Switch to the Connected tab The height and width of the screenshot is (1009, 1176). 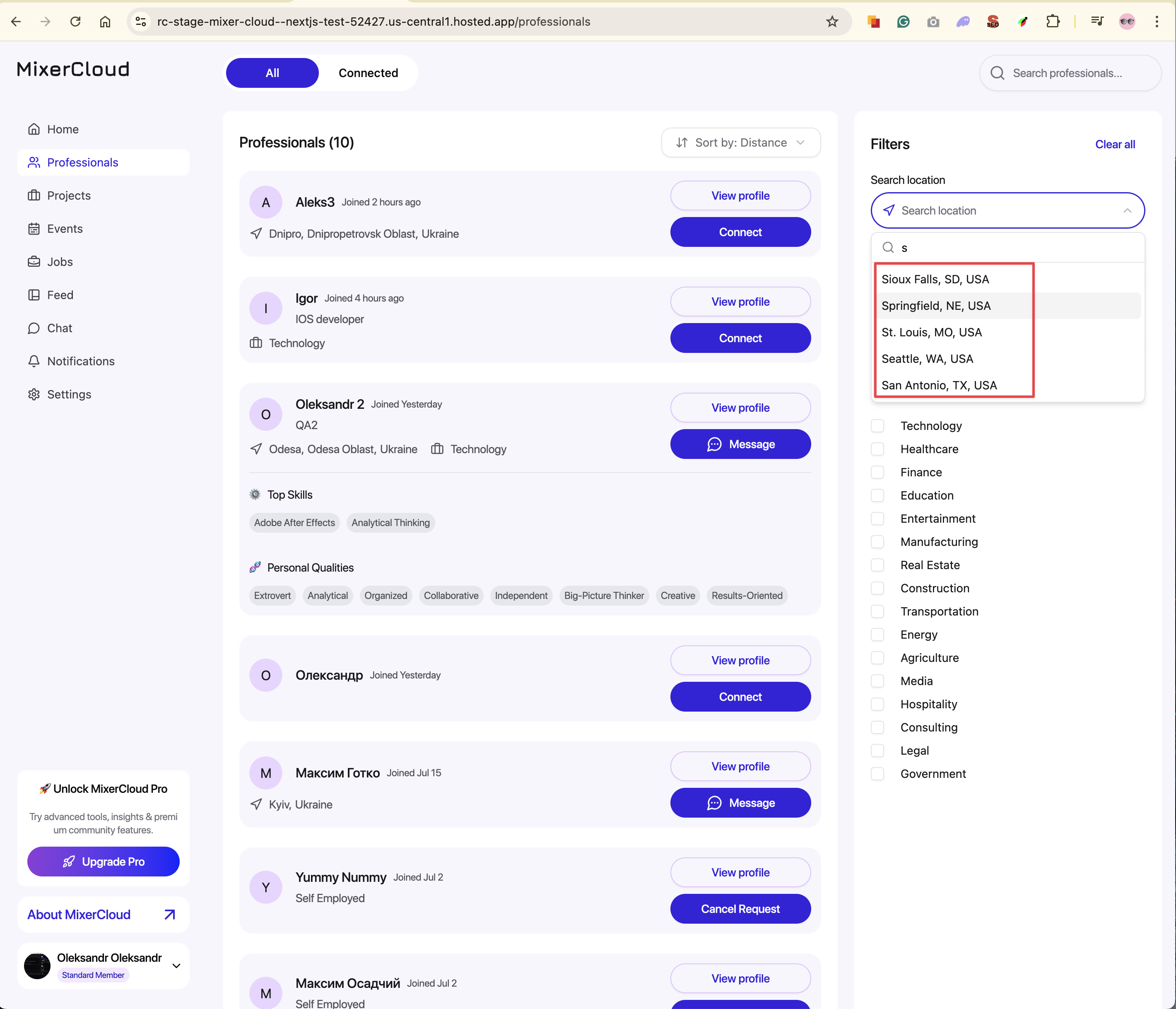click(x=369, y=72)
